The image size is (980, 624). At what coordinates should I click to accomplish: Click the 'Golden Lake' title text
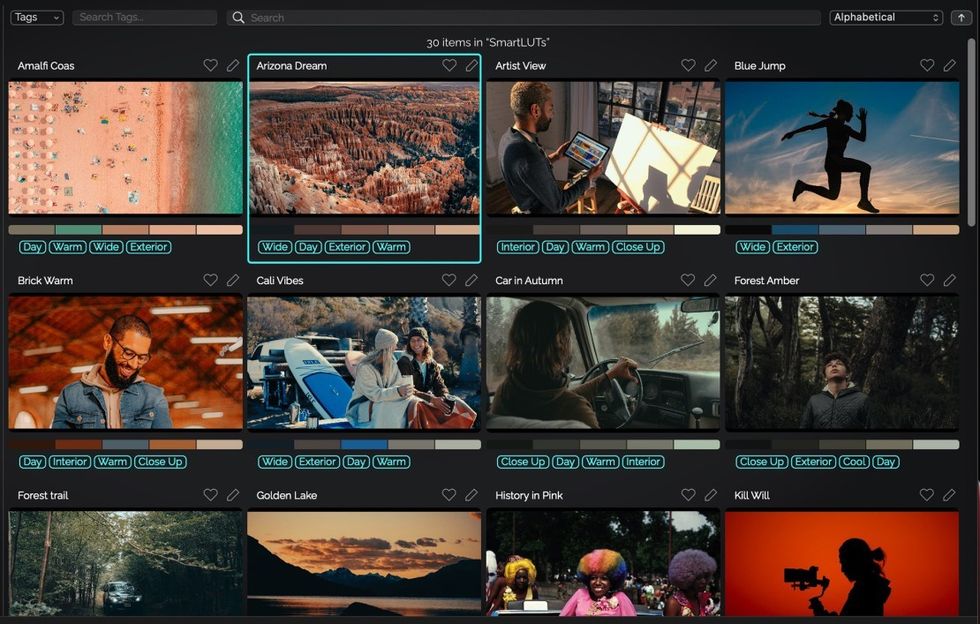tap(287, 495)
